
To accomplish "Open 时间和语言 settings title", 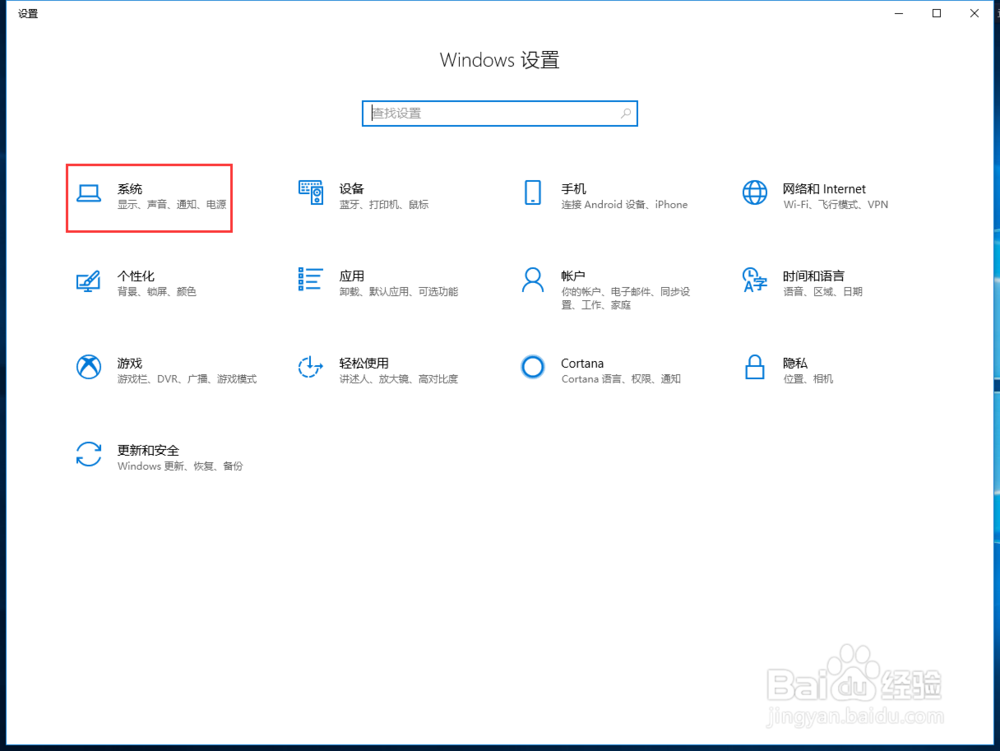I will point(813,276).
